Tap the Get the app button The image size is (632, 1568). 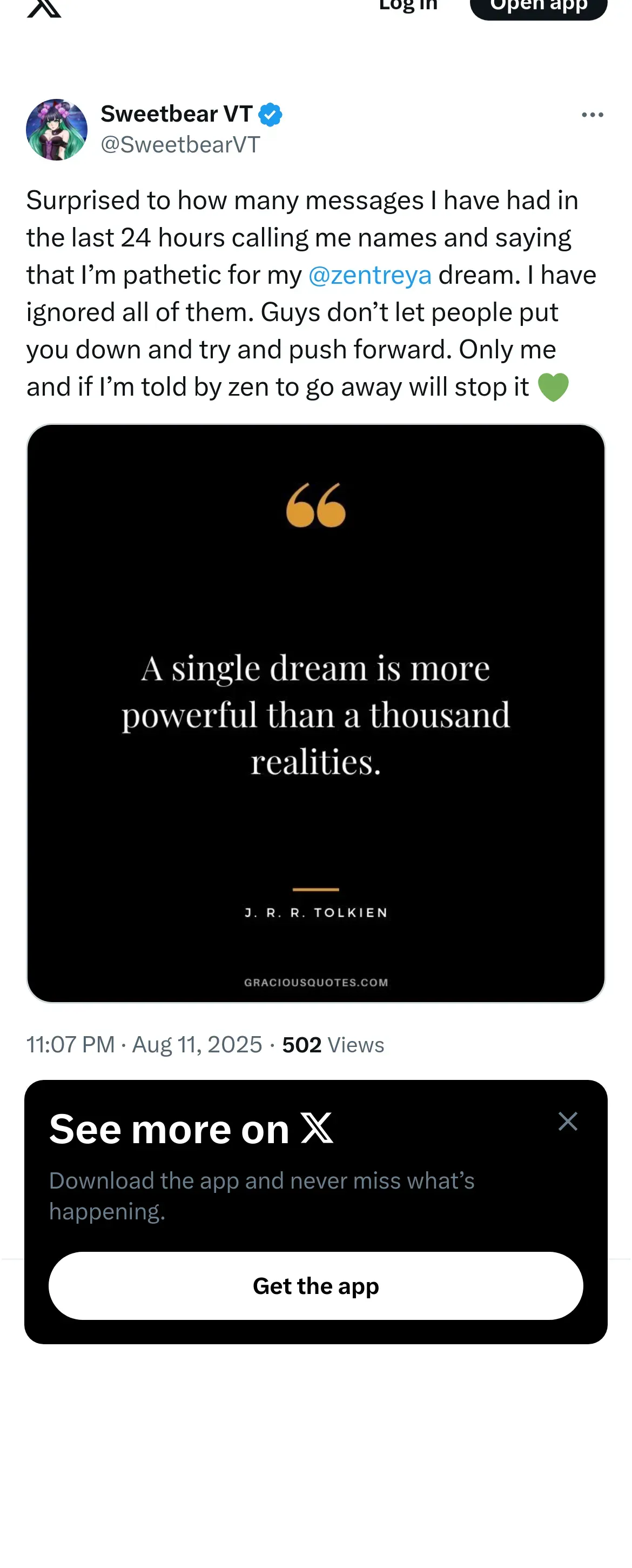(x=315, y=1285)
